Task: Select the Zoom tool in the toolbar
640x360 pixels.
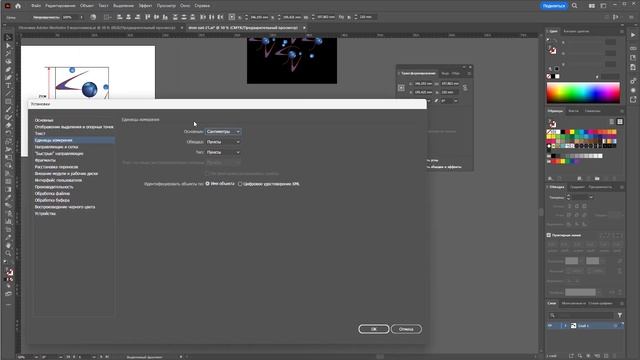Action: [8, 253]
